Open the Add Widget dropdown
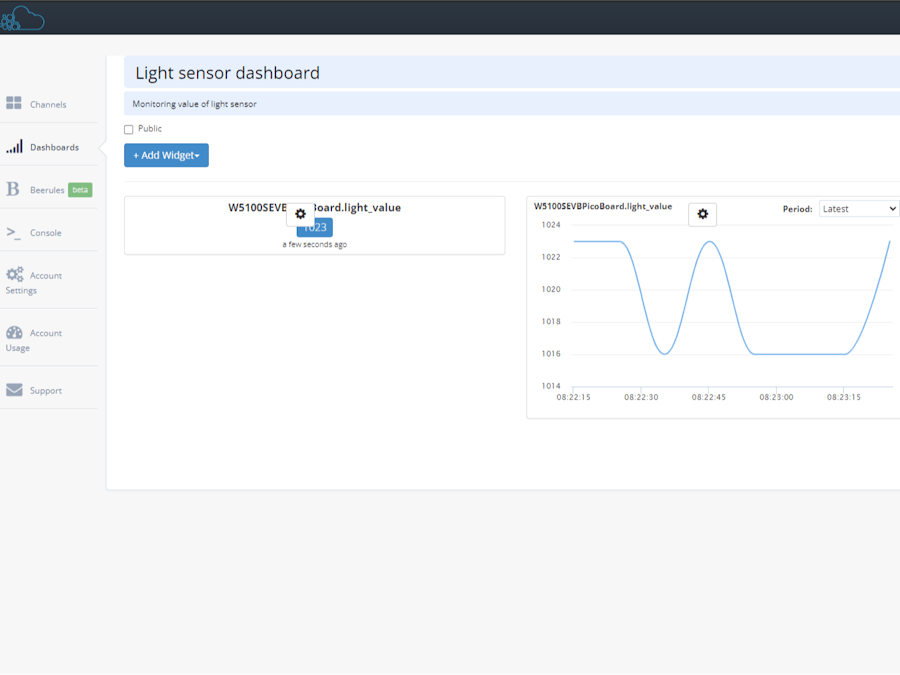Screen dimensions: 900x675 pyautogui.click(x=166, y=155)
